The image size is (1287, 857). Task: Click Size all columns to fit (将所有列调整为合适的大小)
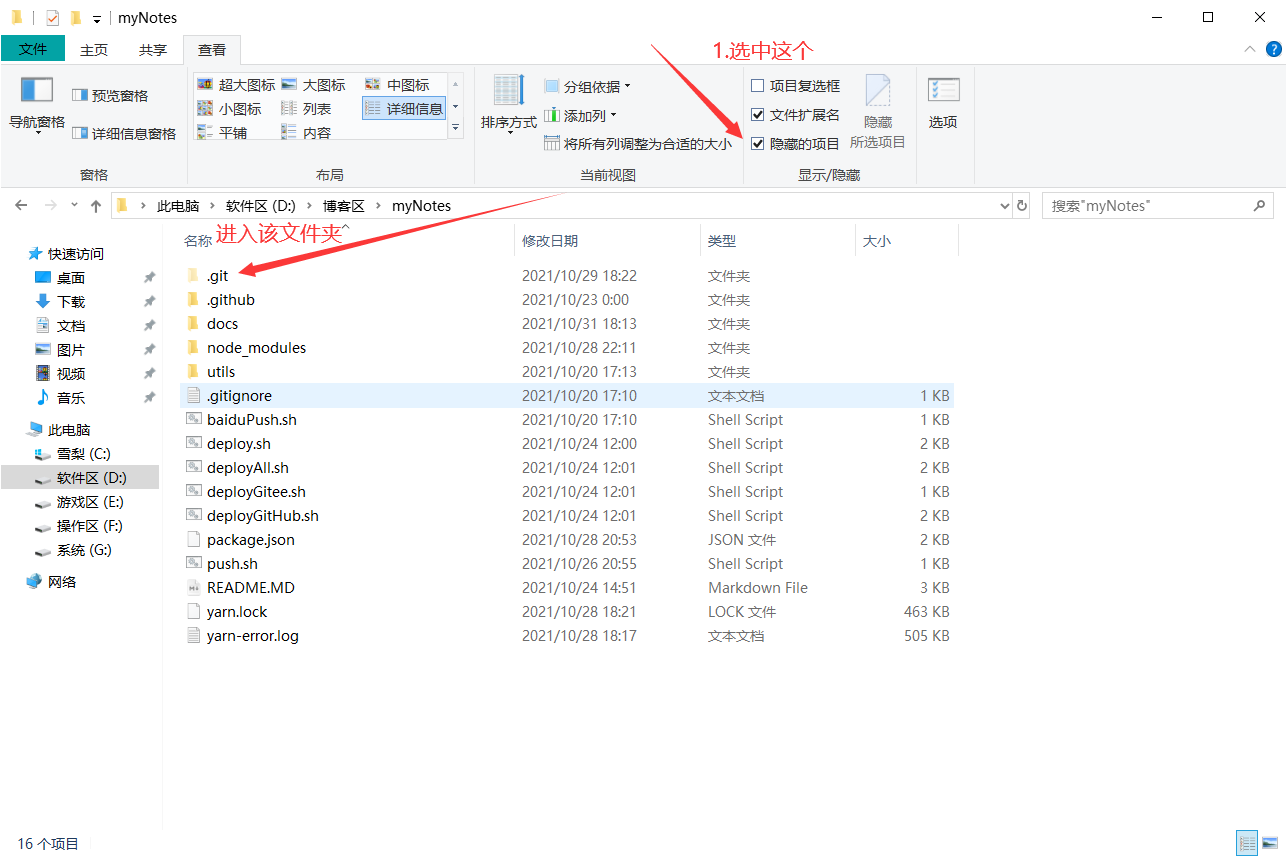tap(638, 144)
